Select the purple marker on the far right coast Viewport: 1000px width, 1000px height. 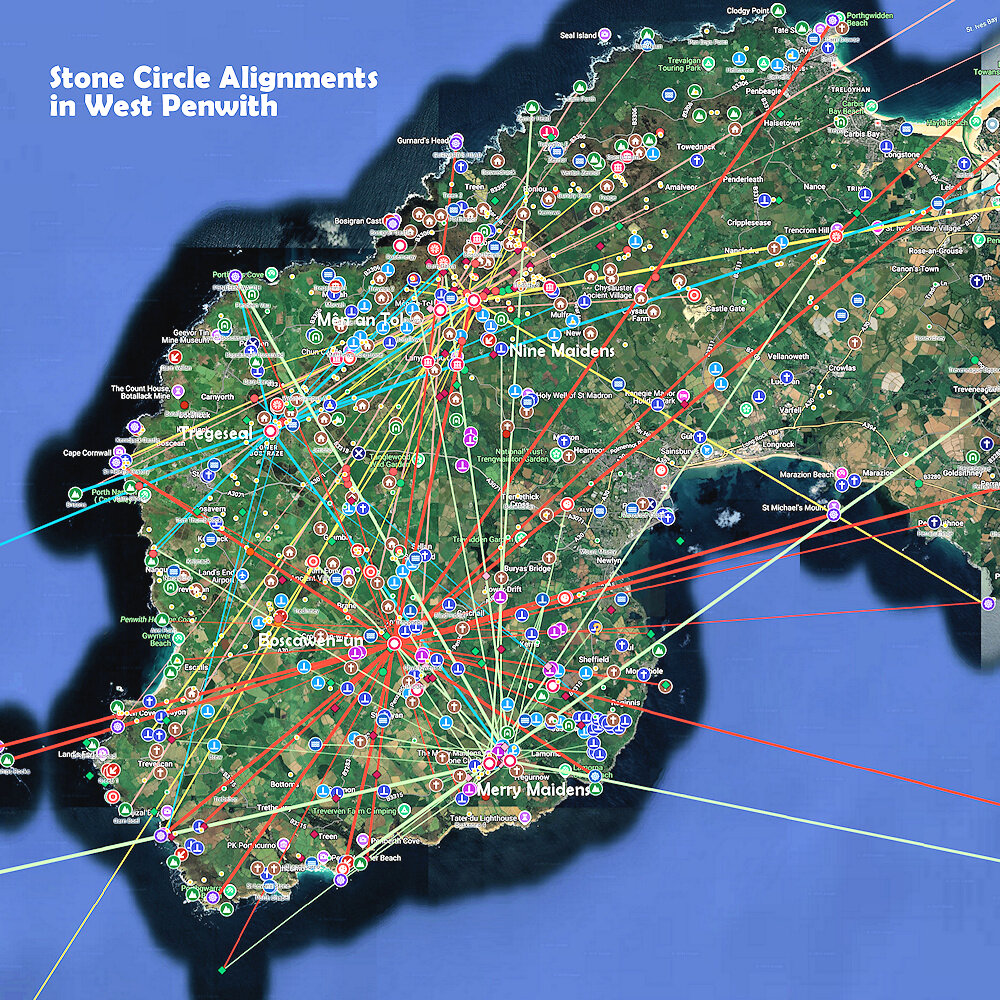[989, 603]
